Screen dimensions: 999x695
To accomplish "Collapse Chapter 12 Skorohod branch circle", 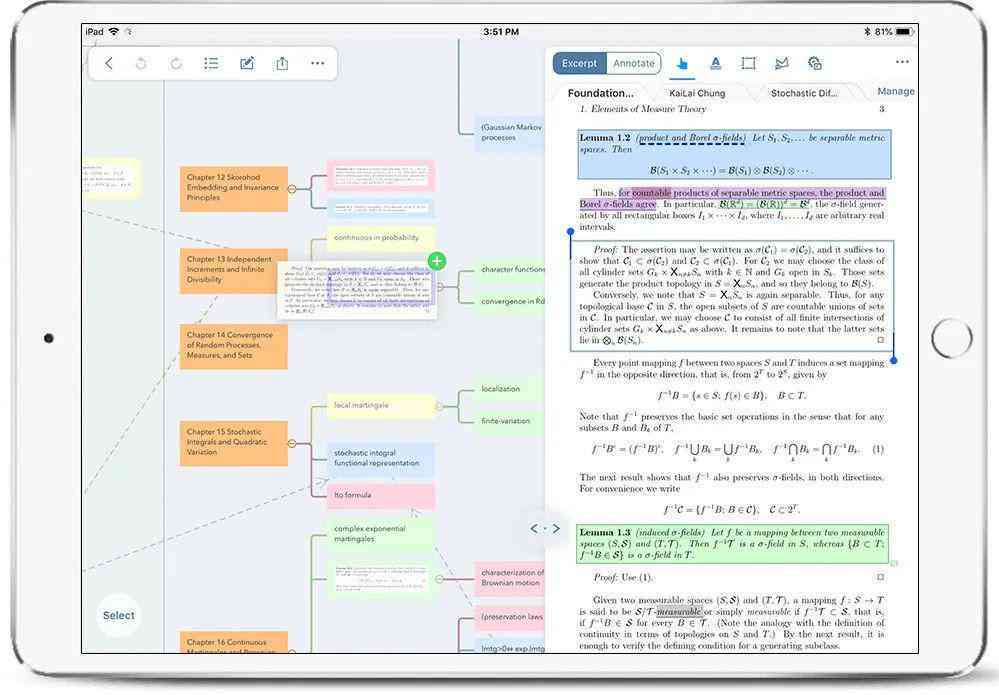I will click(x=292, y=189).
